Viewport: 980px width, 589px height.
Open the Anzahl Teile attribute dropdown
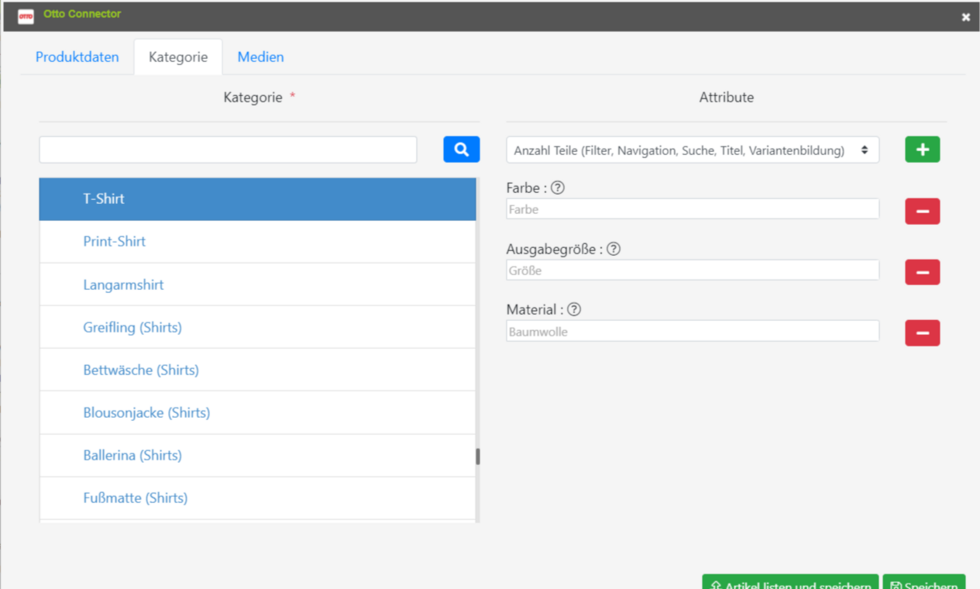692,150
